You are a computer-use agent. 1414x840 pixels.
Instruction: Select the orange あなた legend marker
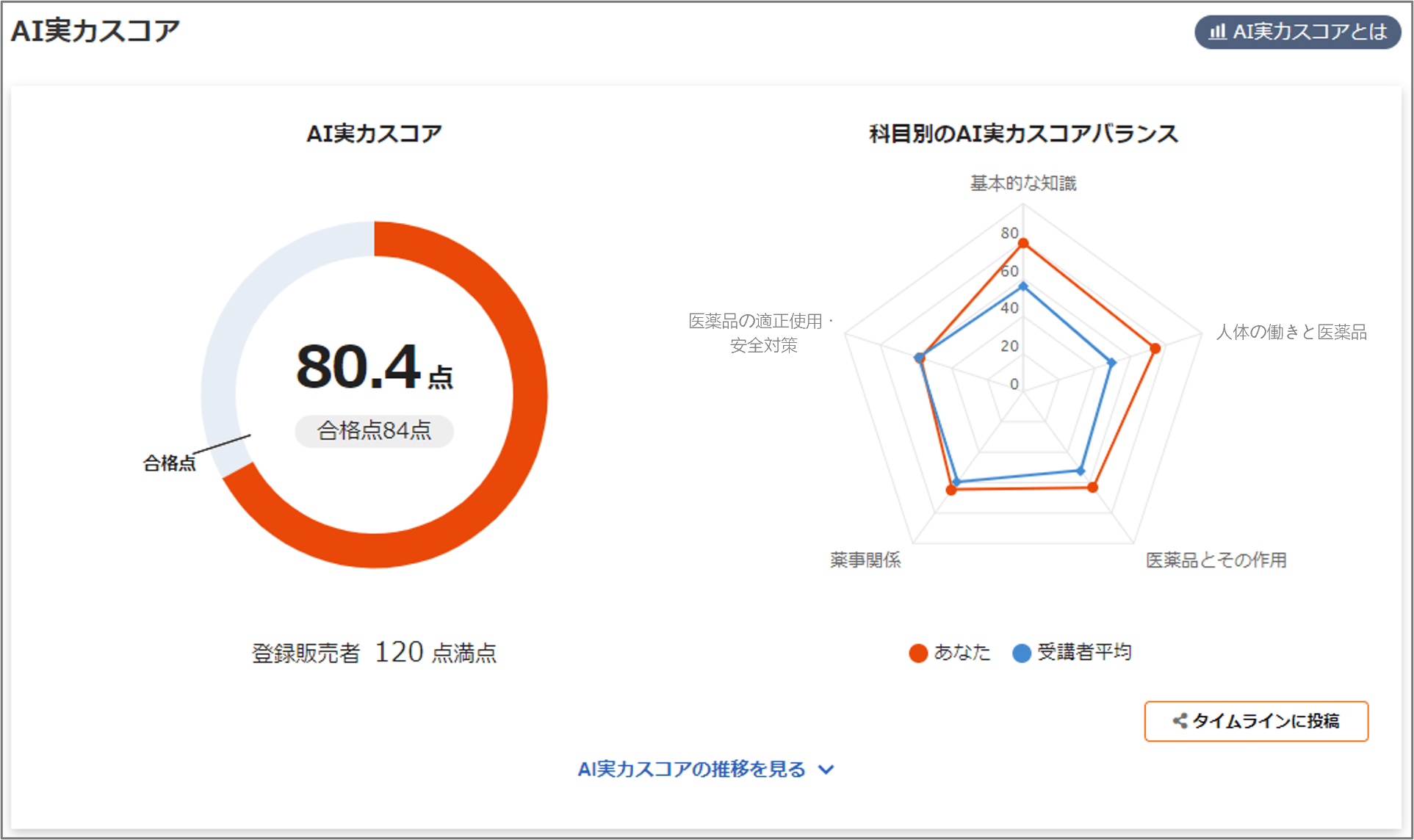(x=919, y=652)
